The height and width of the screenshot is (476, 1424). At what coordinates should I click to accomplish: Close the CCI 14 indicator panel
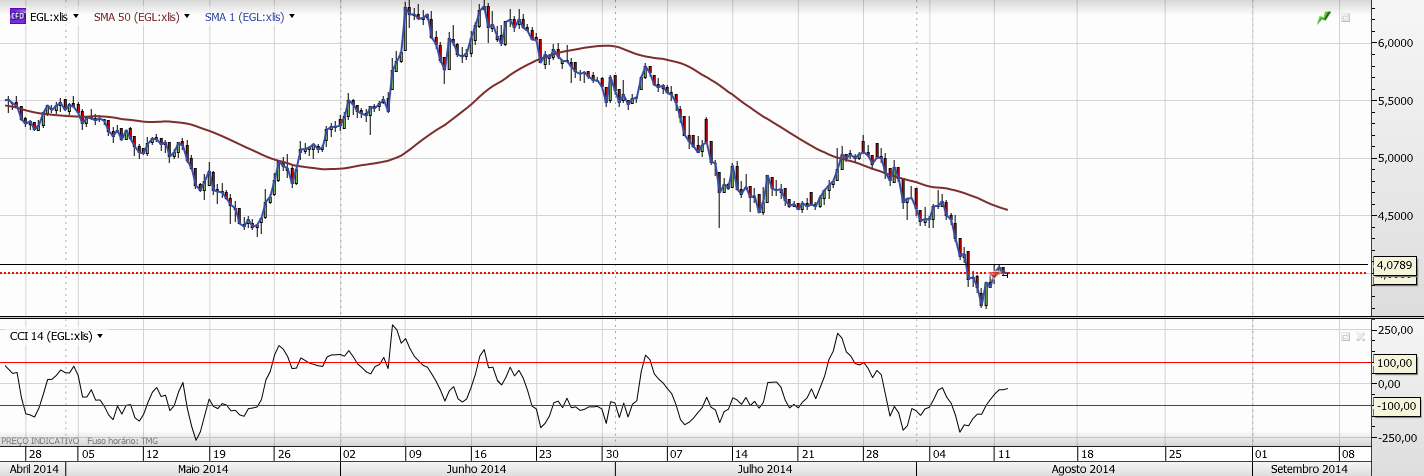1360,337
